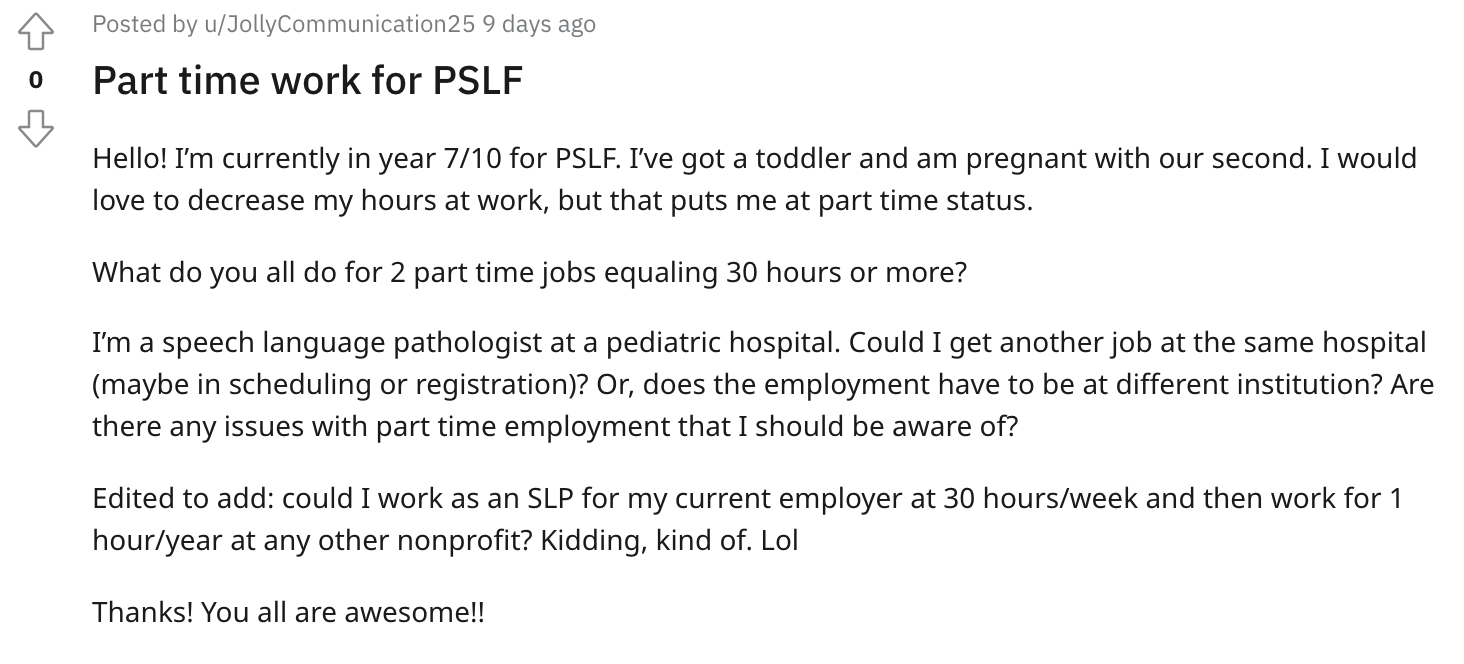Open the post title Part time work for PSLF
Image resolution: width=1464 pixels, height=664 pixels.
[307, 80]
